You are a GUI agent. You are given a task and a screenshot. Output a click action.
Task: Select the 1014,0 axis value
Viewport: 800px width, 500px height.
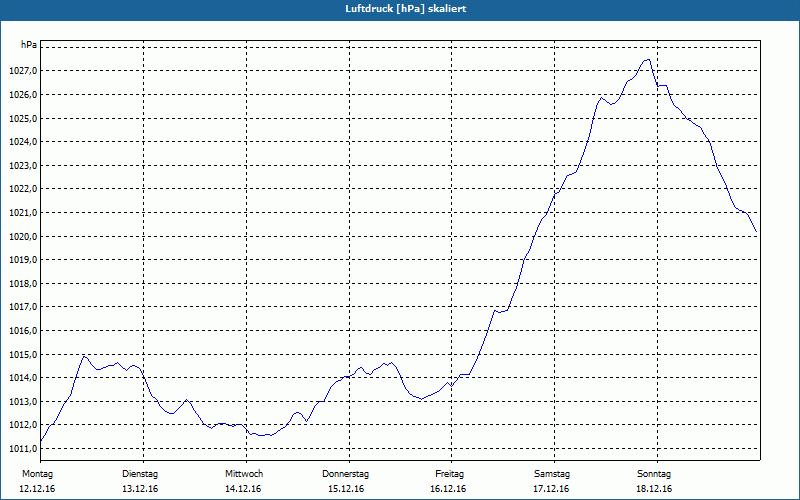pyautogui.click(x=23, y=378)
